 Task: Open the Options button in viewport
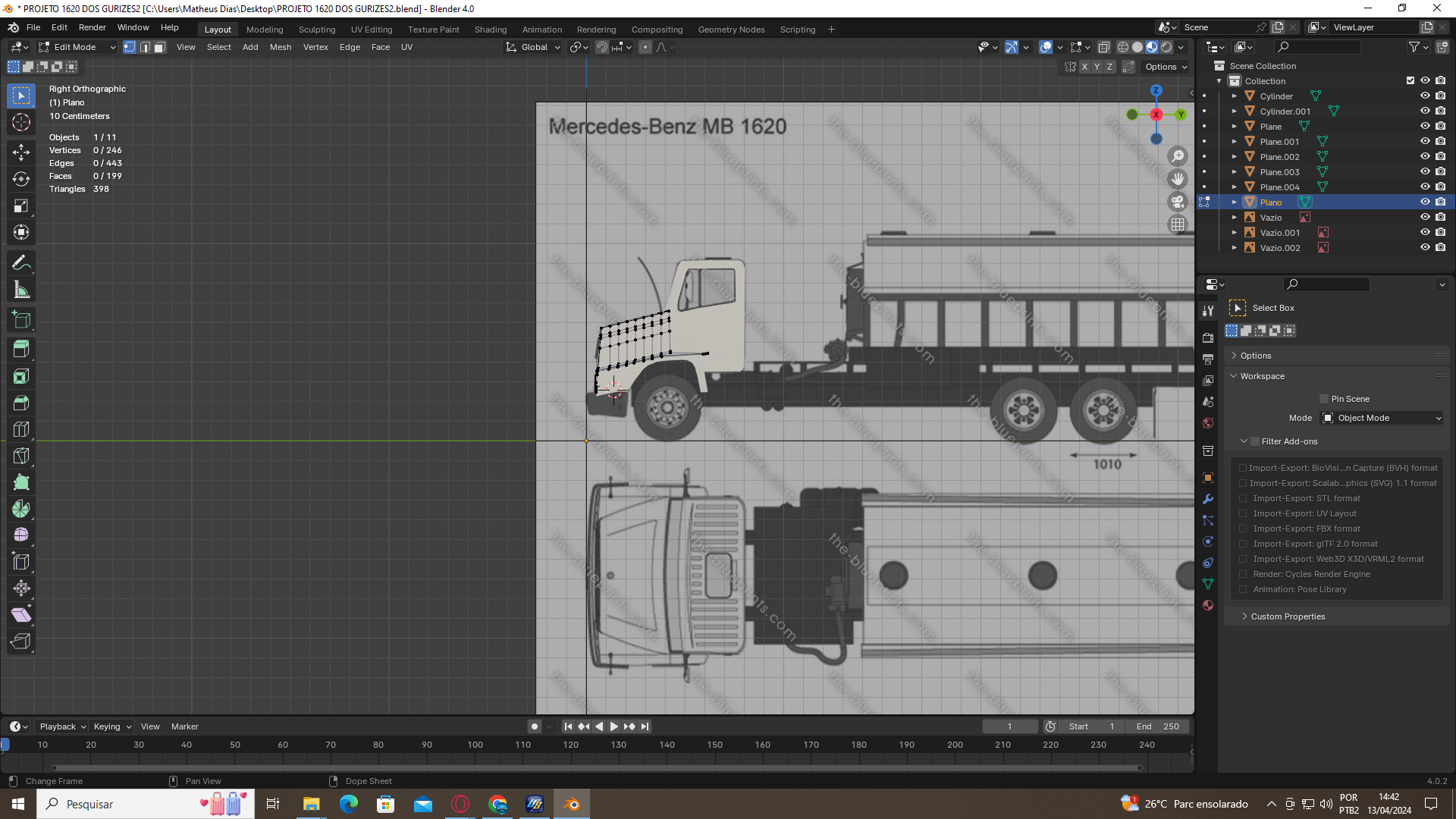coord(1166,67)
